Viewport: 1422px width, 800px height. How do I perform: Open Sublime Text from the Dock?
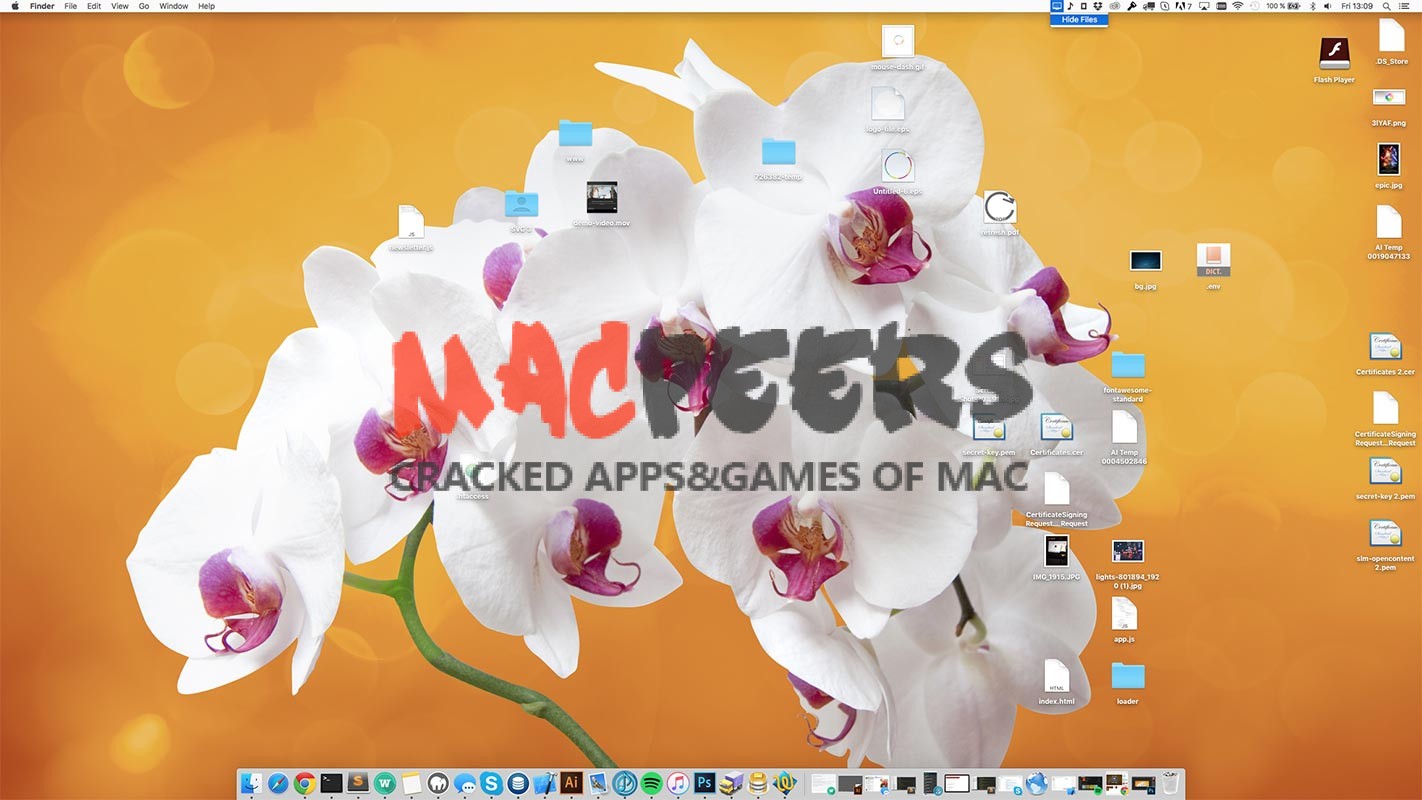pyautogui.click(x=359, y=784)
